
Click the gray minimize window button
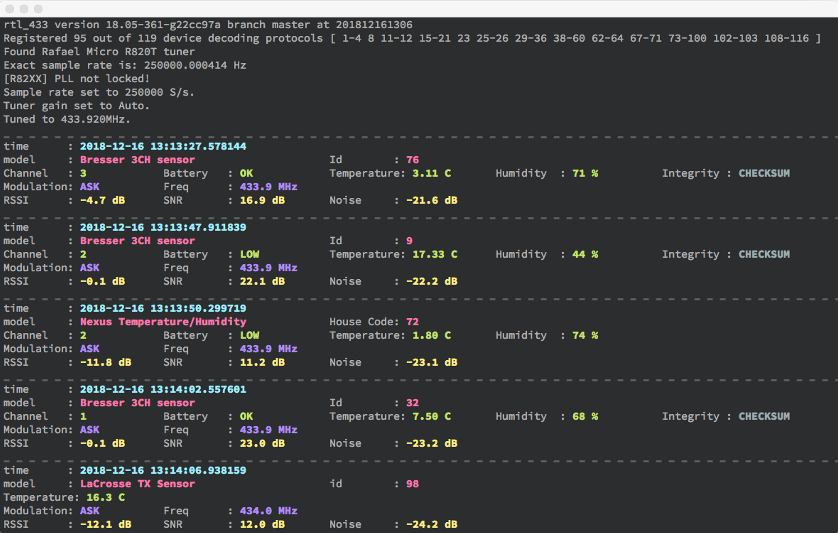(x=24, y=7)
